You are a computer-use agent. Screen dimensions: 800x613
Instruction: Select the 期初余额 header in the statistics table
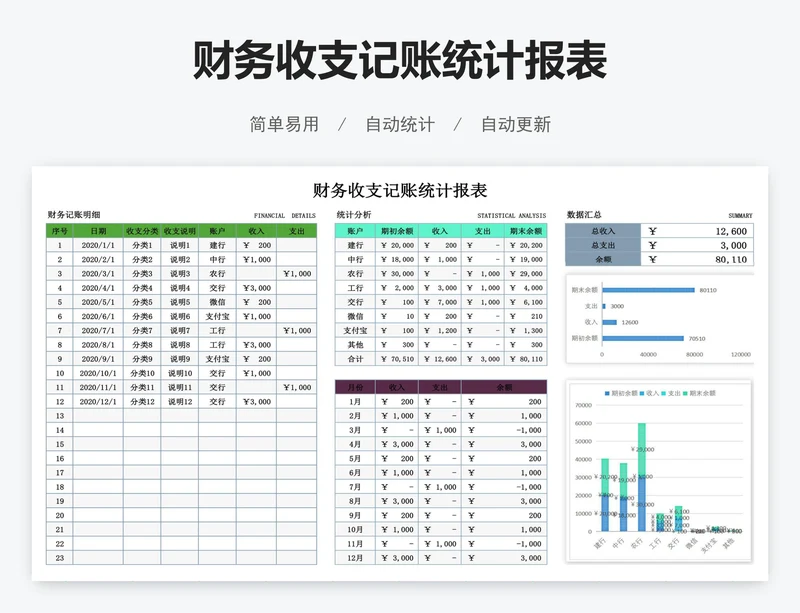[397, 231]
